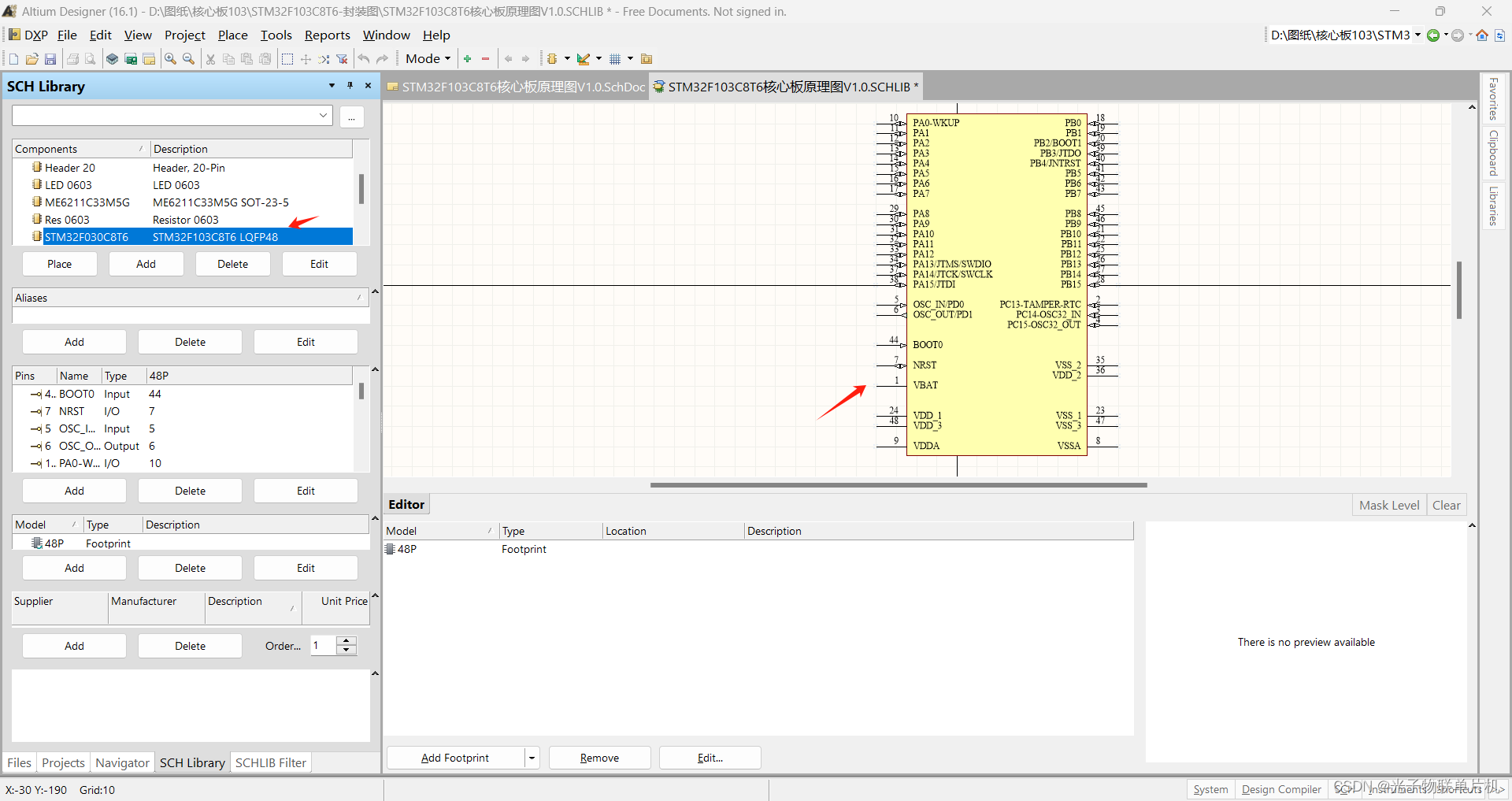Open print preview icon
Screen dimensions: 1512x801
point(91,59)
